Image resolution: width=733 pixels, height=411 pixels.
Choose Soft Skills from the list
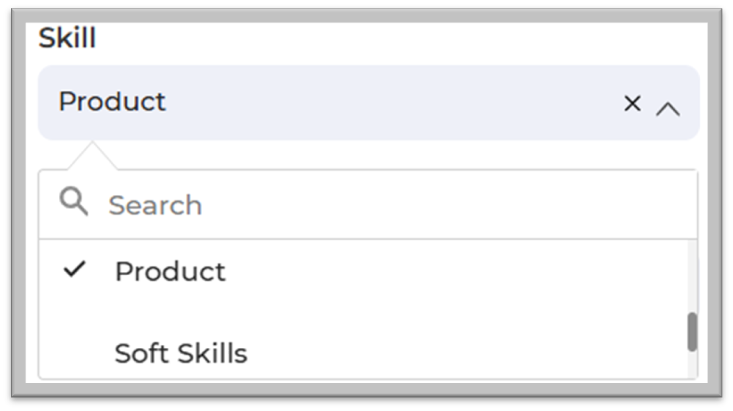coord(181,353)
